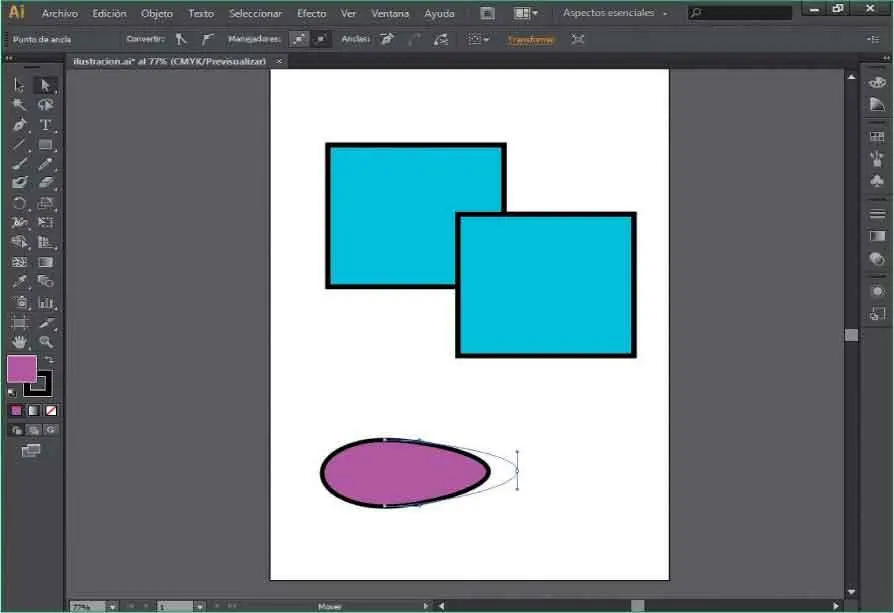
Task: Select the Width tool
Action: click(x=19, y=222)
